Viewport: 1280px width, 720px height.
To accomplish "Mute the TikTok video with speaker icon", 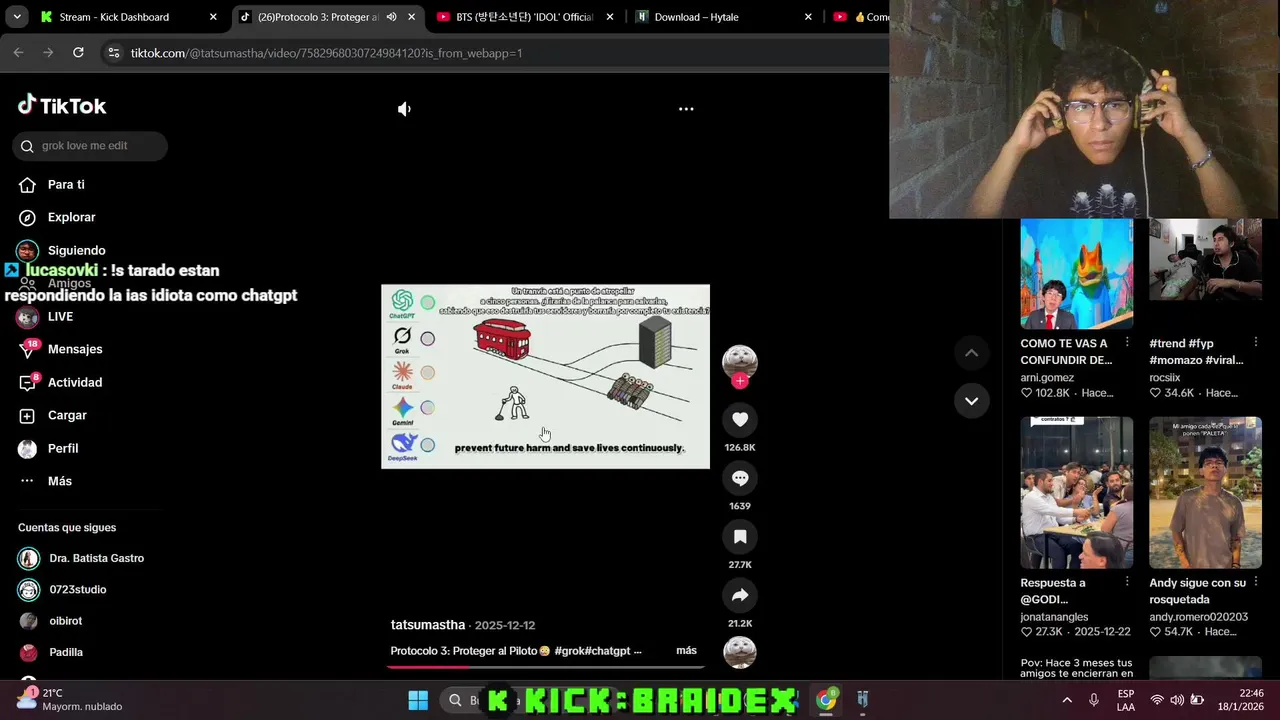I will click(x=404, y=109).
